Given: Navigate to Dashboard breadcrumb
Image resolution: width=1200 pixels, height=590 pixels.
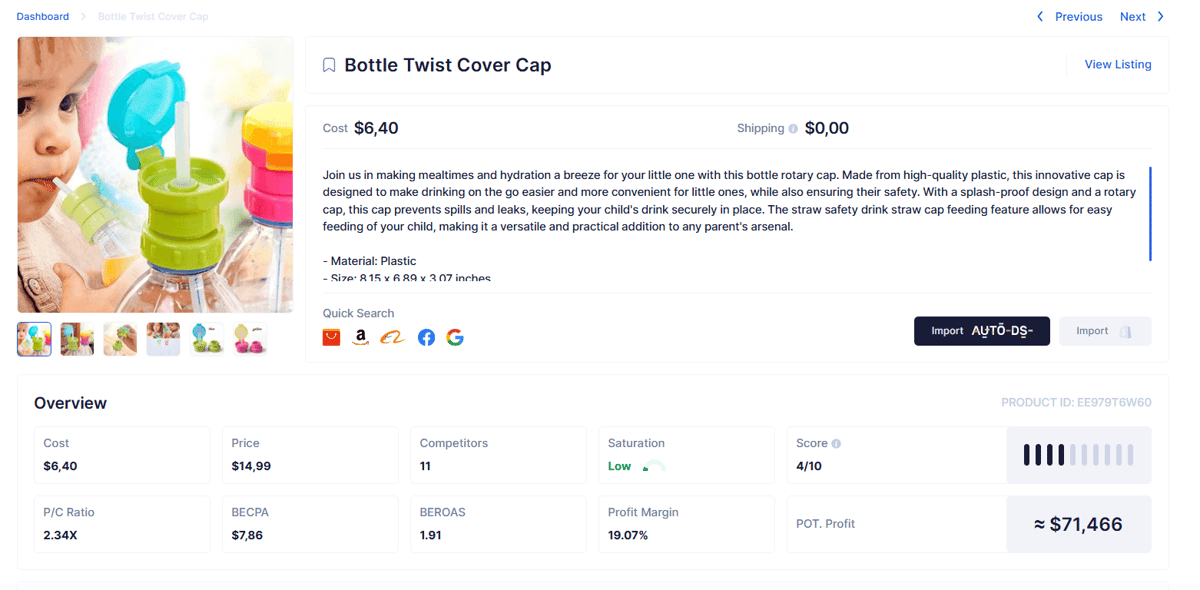Looking at the screenshot, I should (x=43, y=17).
